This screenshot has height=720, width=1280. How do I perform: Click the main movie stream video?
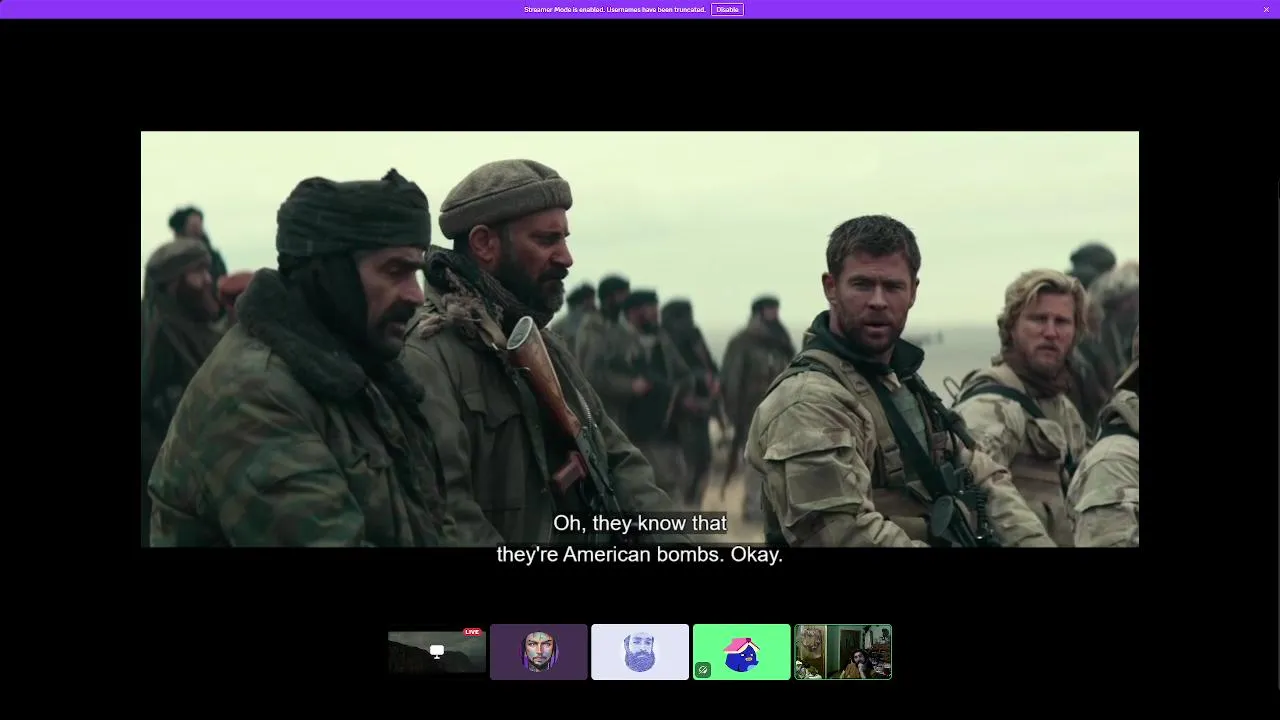coord(640,339)
